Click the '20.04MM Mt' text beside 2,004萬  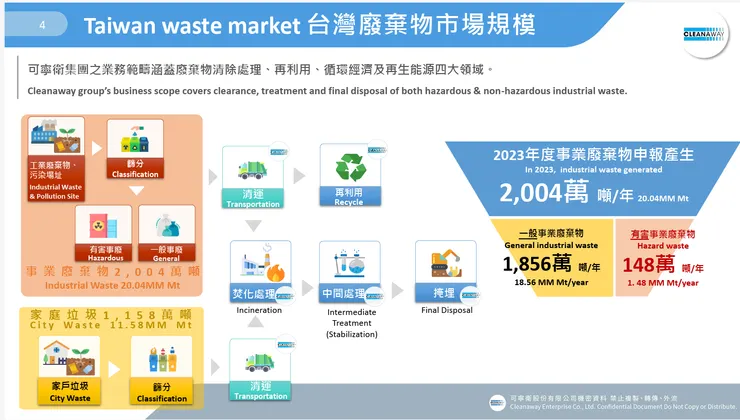pos(663,199)
